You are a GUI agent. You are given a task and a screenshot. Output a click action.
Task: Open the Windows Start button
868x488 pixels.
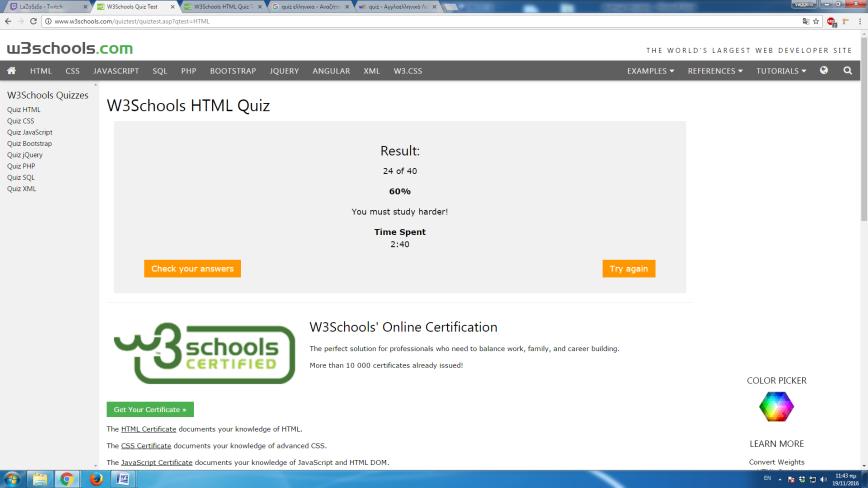(x=12, y=479)
